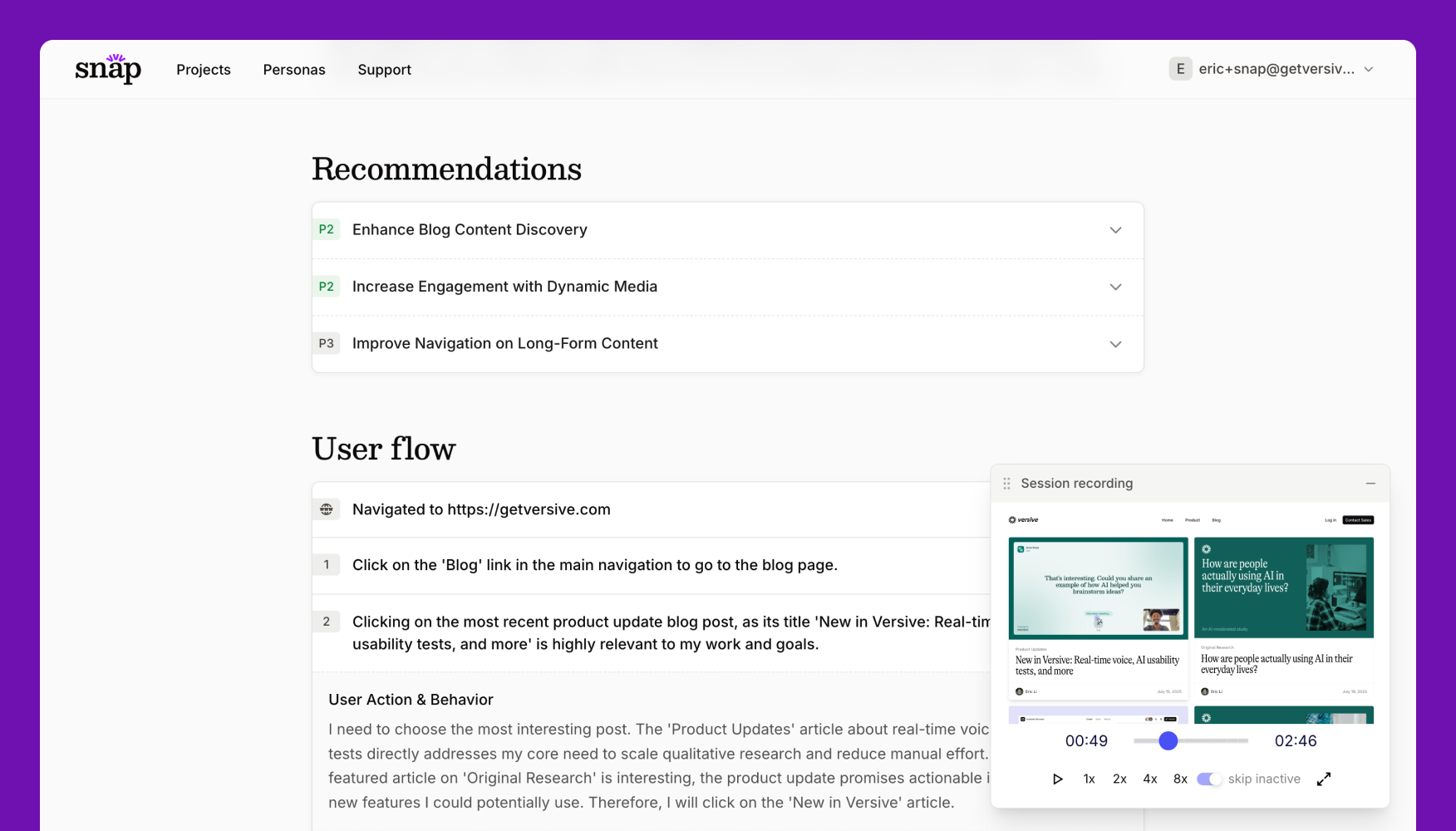Screen dimensions: 1456x831
Task: Open the Support link
Action: [x=384, y=70]
